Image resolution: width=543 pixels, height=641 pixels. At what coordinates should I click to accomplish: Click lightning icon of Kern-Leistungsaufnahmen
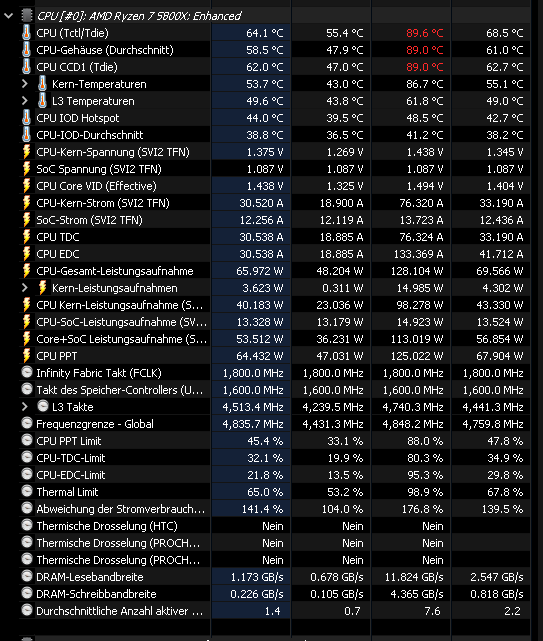42,288
